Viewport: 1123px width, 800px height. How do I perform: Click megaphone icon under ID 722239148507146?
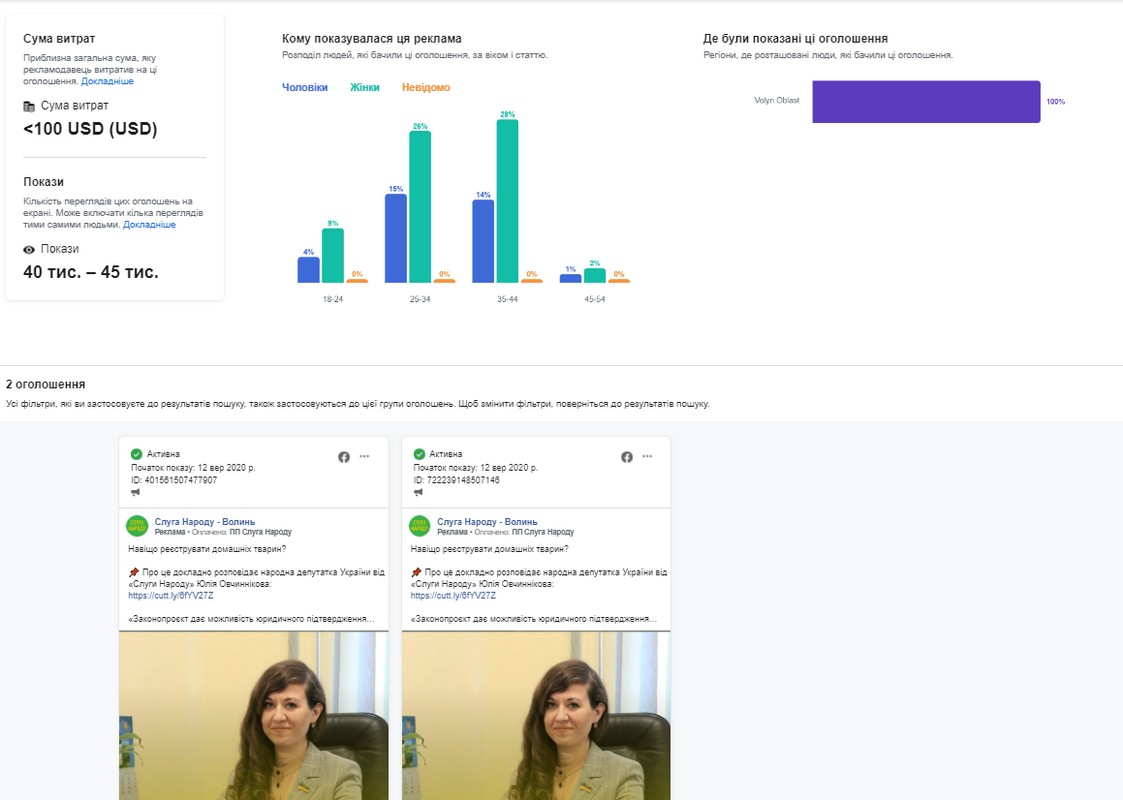coord(418,492)
